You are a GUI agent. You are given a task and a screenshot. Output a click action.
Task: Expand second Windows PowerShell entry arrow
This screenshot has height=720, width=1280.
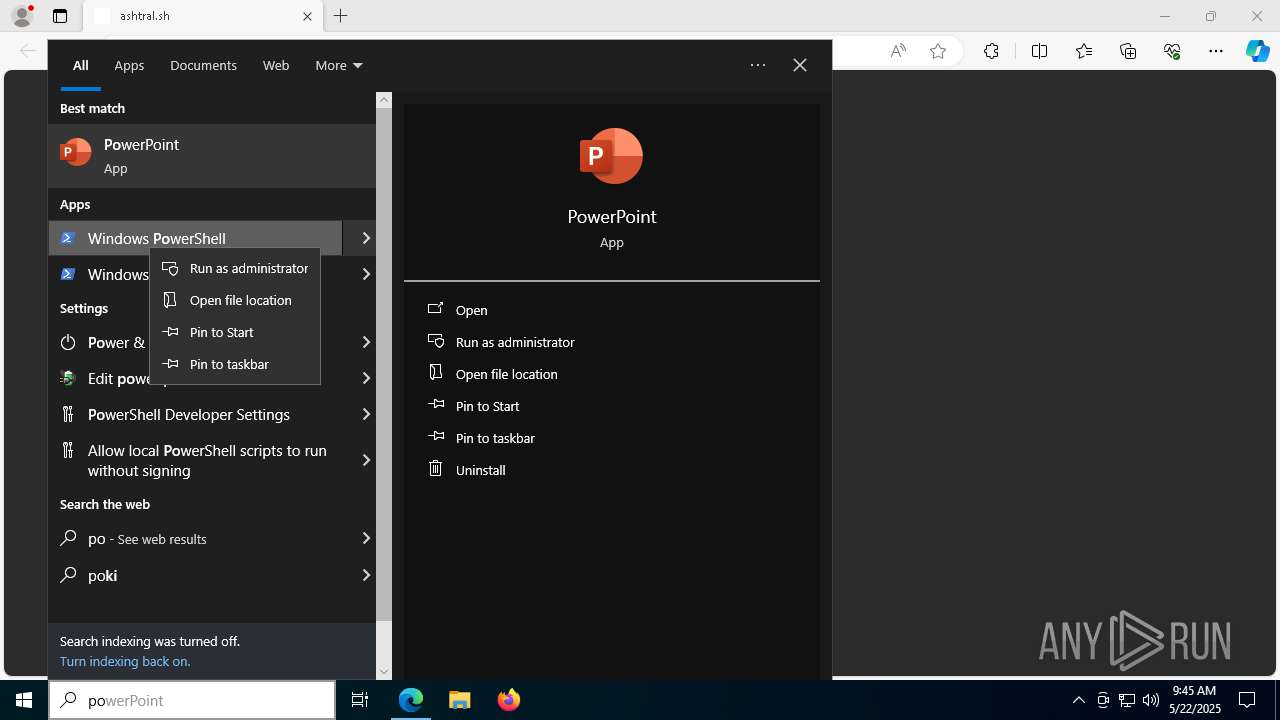pyautogui.click(x=365, y=274)
